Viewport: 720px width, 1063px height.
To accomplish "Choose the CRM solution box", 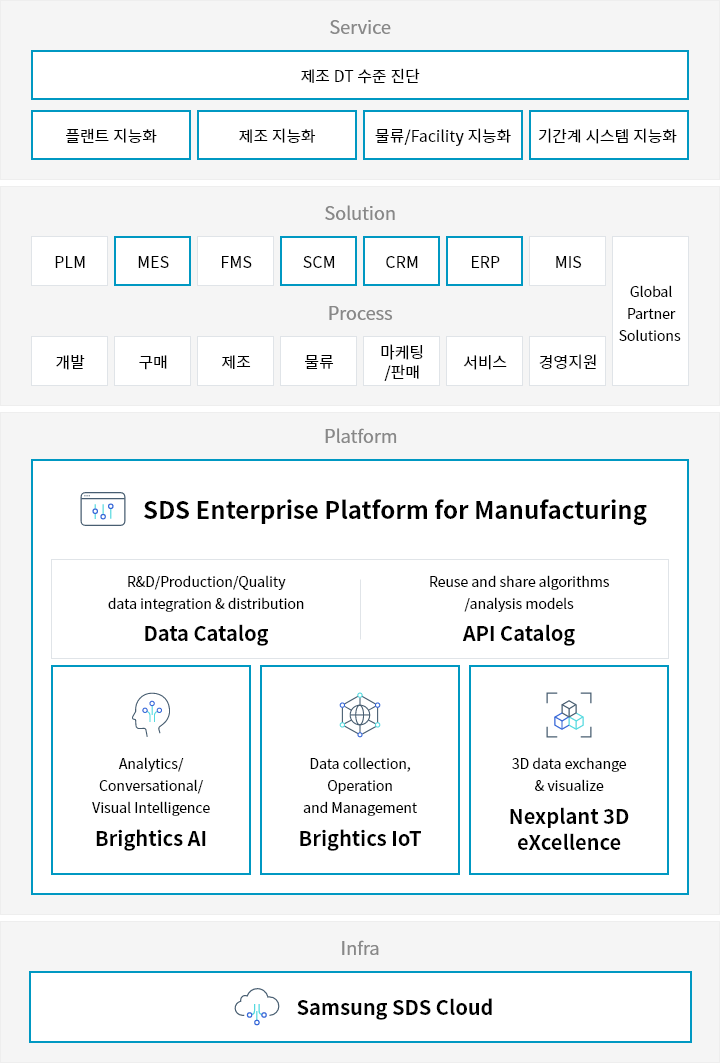I will pyautogui.click(x=401, y=262).
